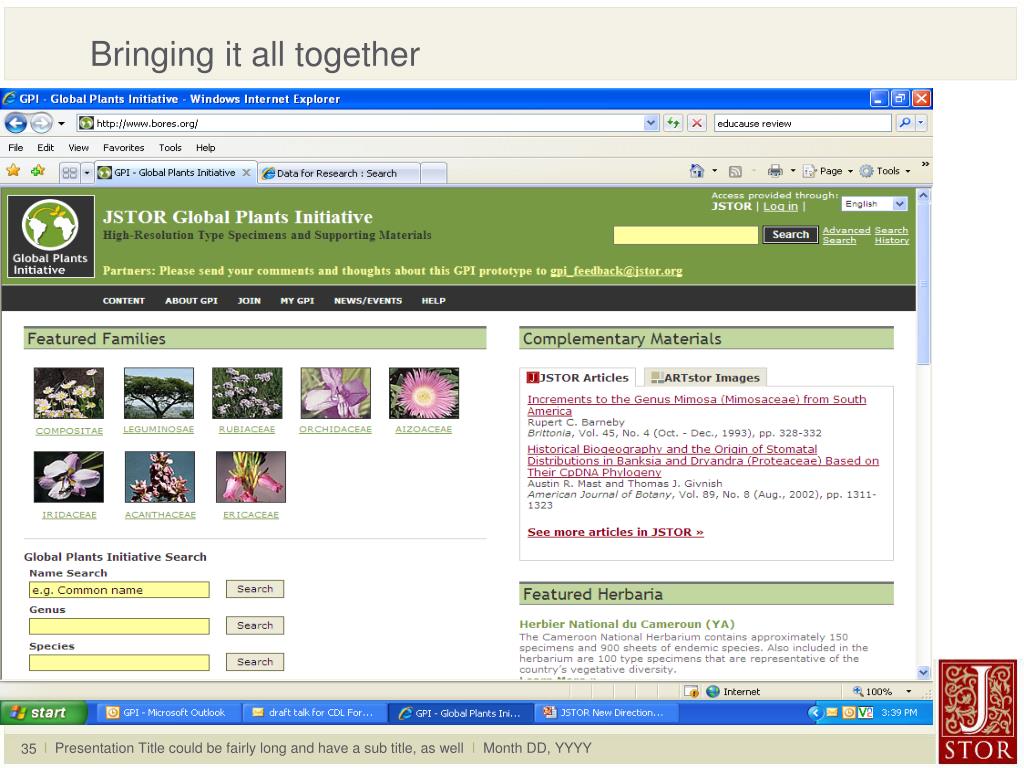
Task: Open the search provider dropdown arrow
Action: (x=921, y=123)
